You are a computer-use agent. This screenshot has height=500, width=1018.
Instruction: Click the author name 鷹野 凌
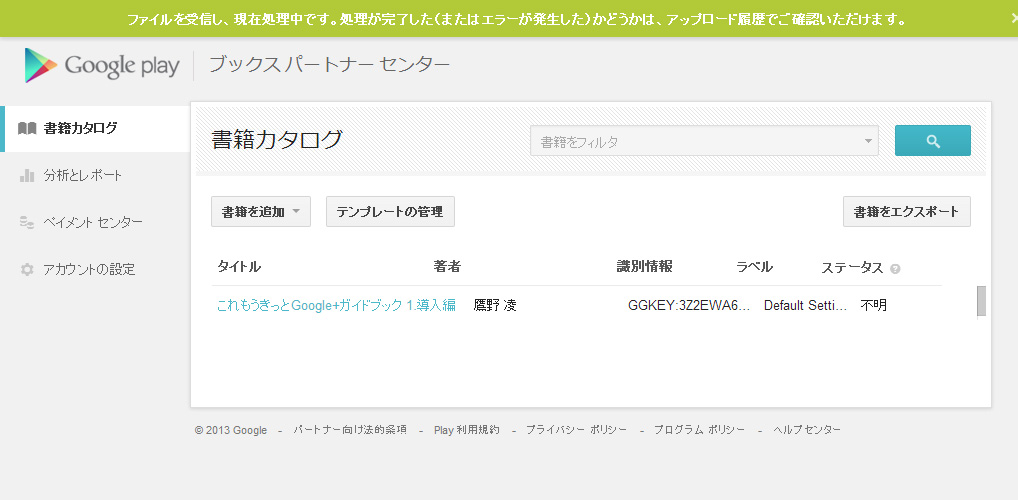pyautogui.click(x=495, y=305)
